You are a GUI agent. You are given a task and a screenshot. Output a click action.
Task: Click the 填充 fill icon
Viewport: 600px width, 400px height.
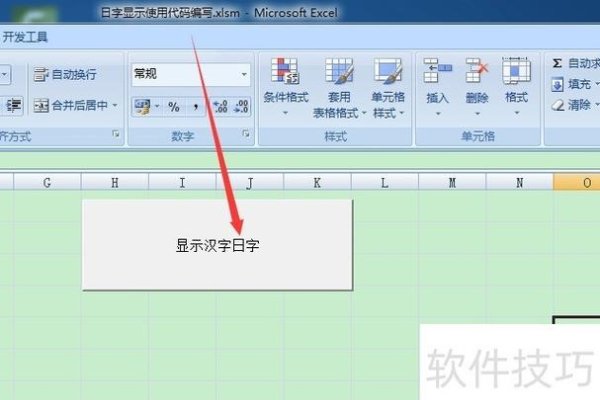point(557,85)
